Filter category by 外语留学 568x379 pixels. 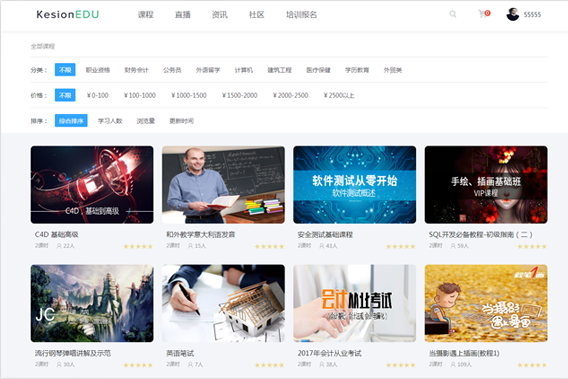[x=208, y=70]
